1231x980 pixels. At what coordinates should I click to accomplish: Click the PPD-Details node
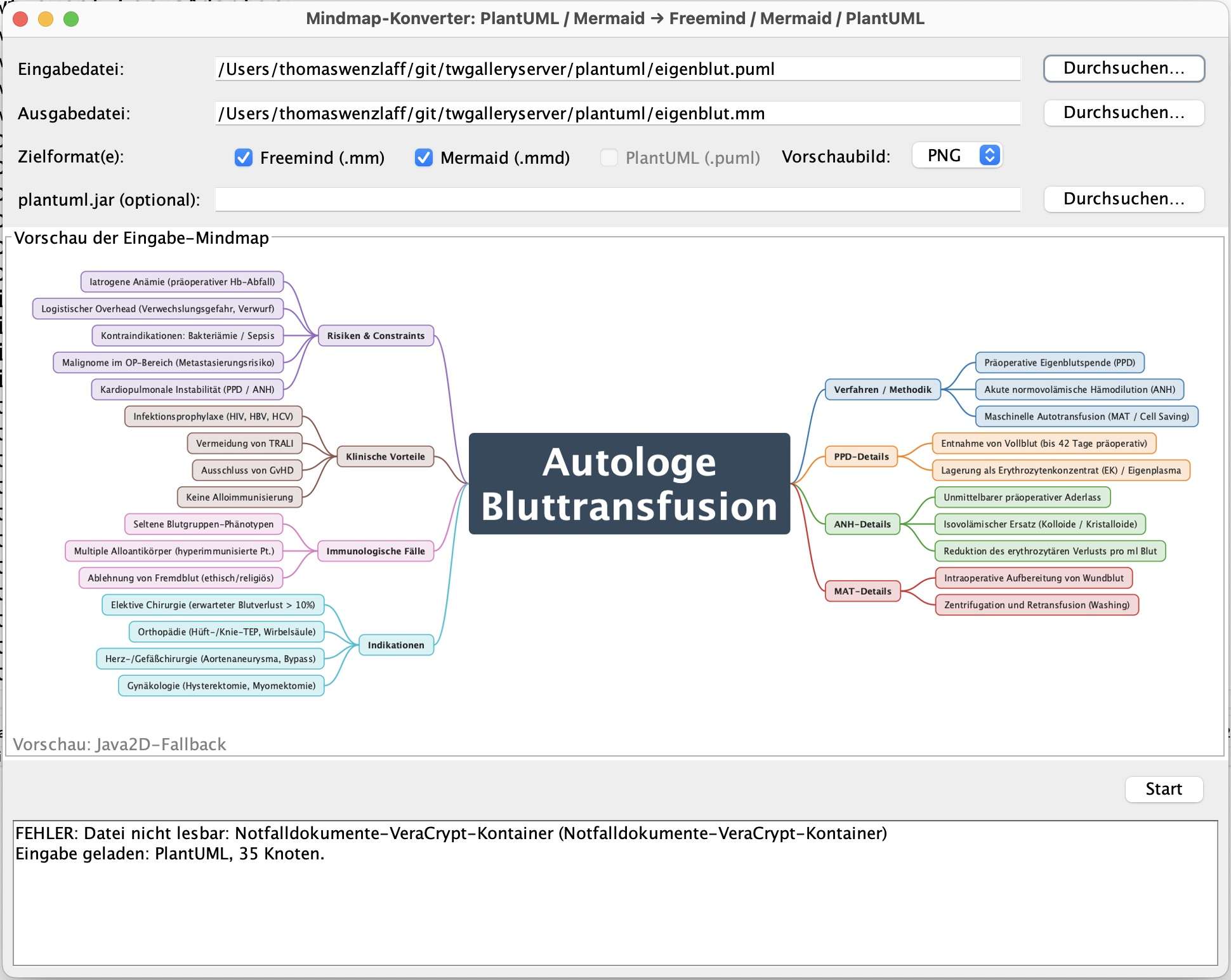[861, 456]
